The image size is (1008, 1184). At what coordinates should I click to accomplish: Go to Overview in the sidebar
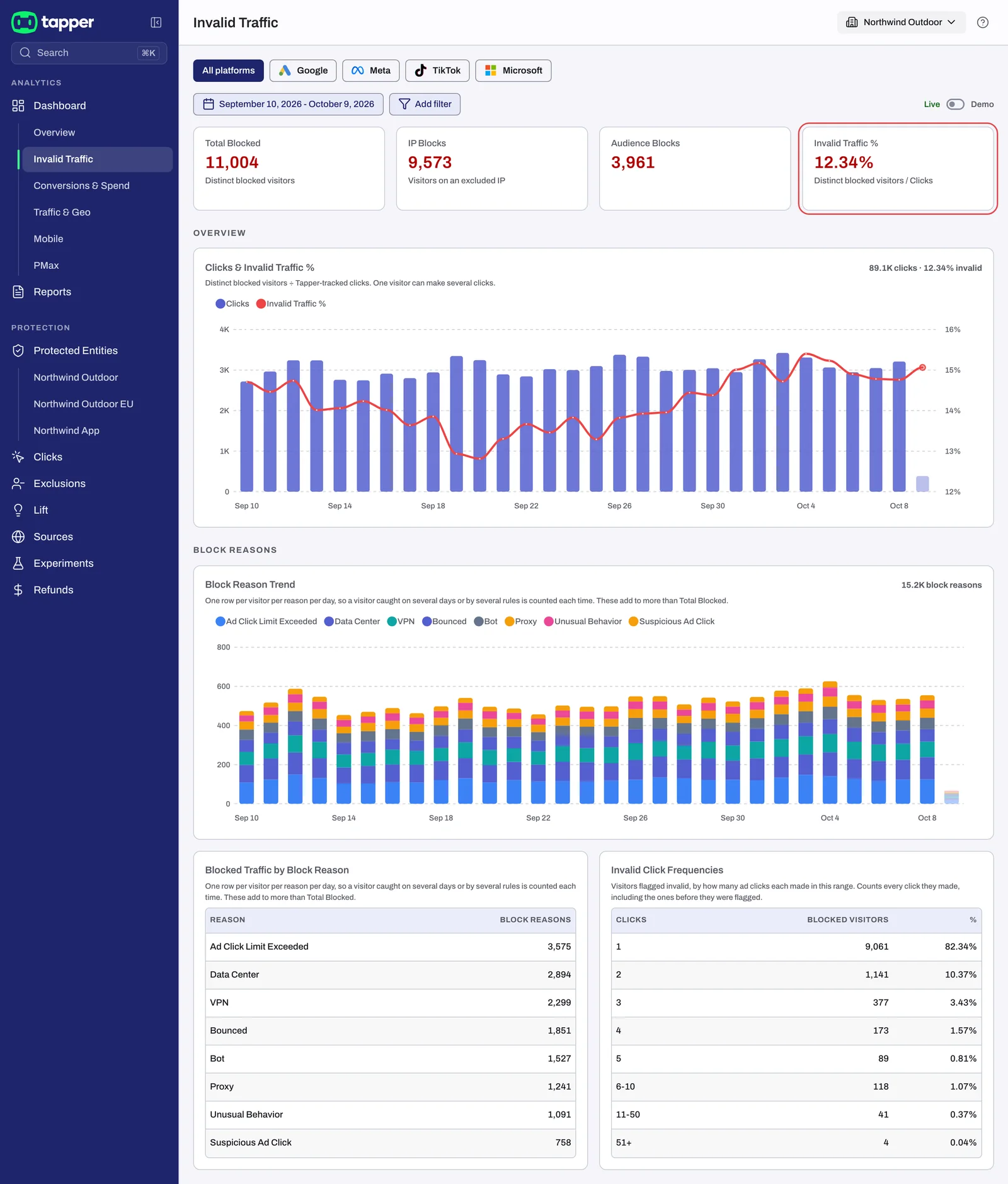pyautogui.click(x=54, y=133)
